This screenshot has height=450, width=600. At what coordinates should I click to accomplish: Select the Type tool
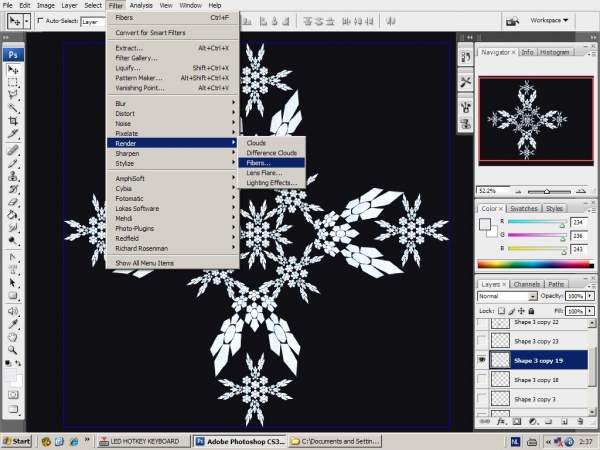[13, 270]
